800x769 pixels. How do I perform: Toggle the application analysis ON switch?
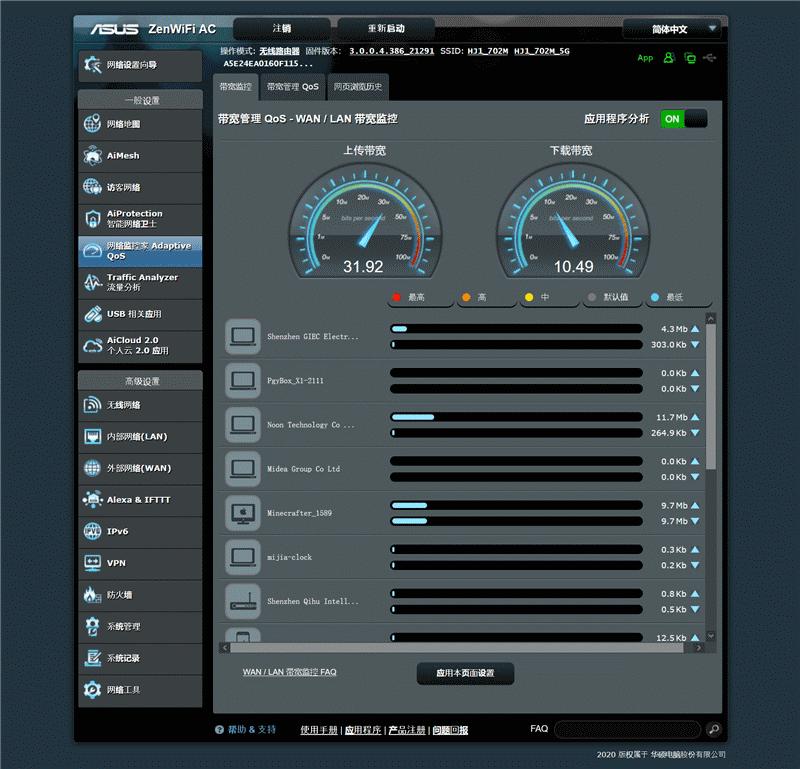point(684,119)
